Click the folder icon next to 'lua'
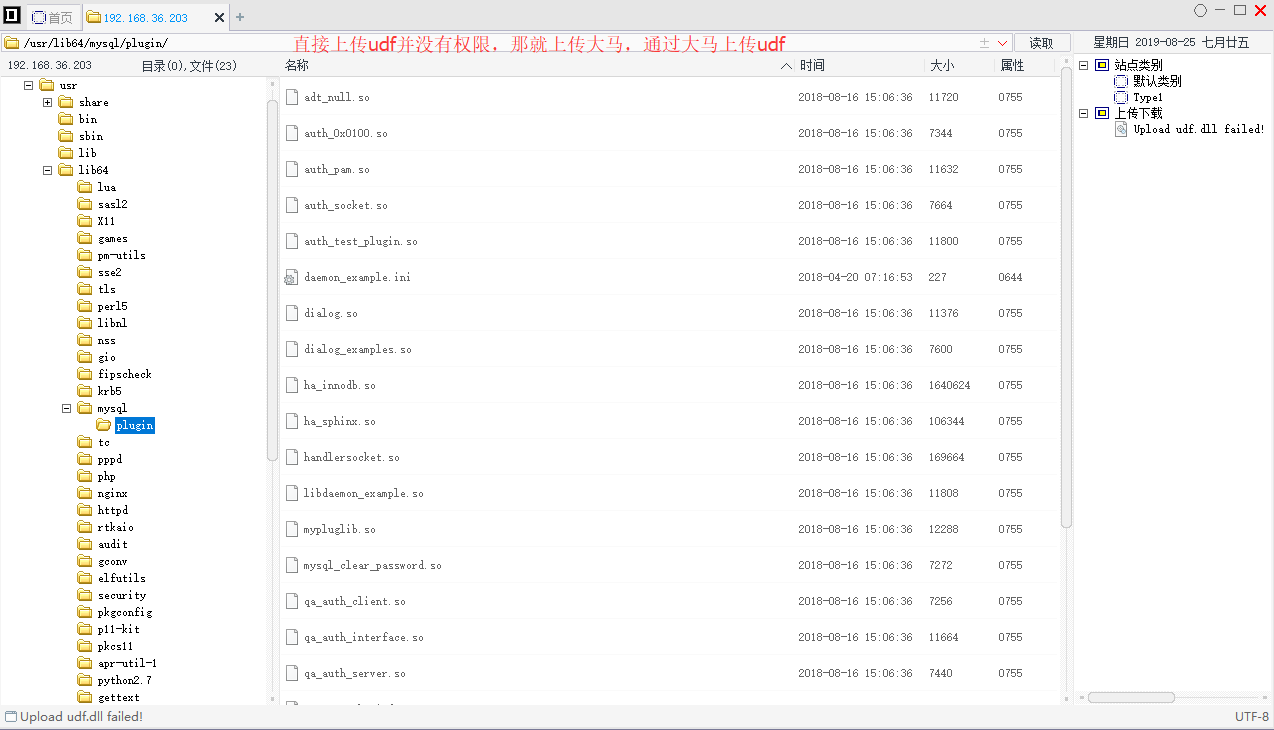The height and width of the screenshot is (730, 1274). click(x=85, y=187)
